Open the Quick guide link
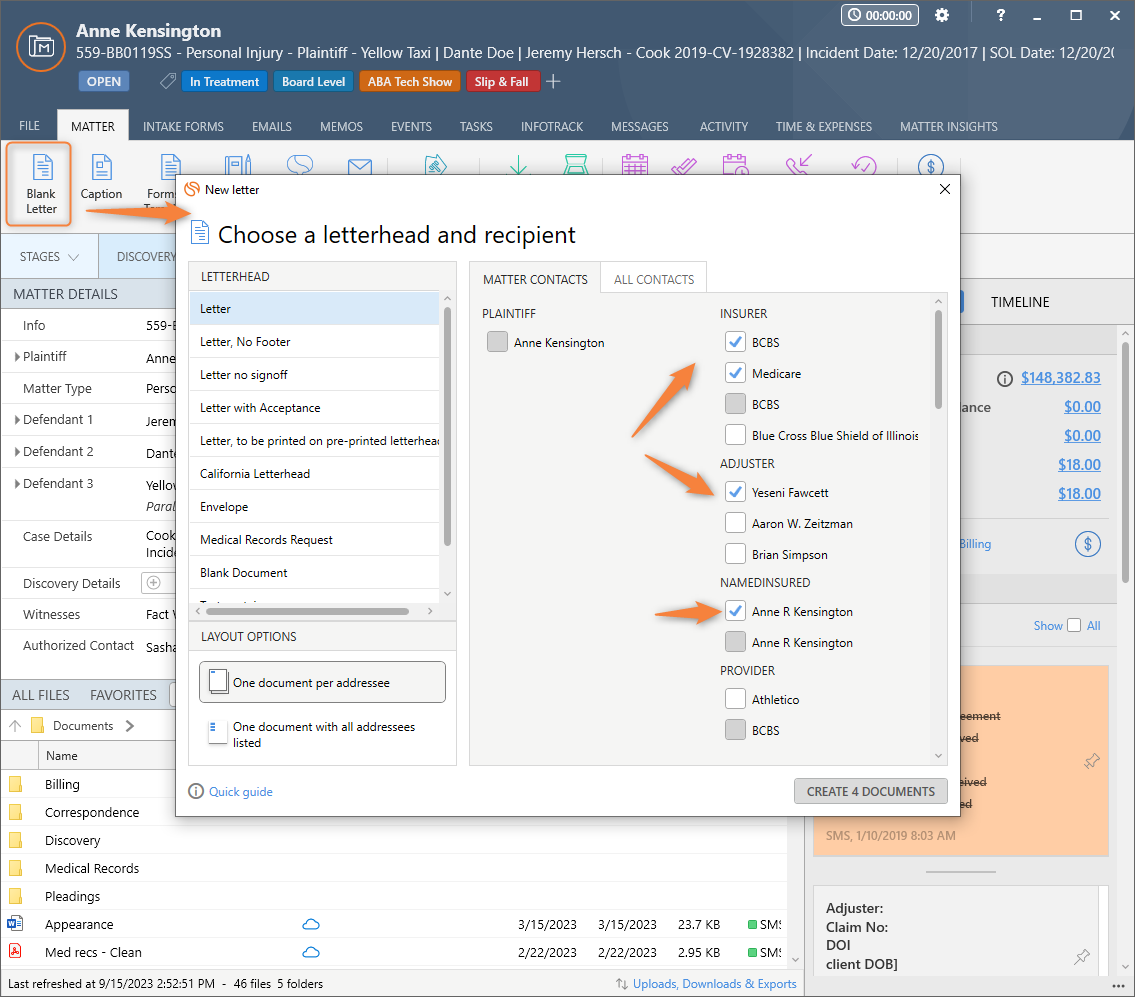Viewport: 1135px width, 997px height. (240, 791)
